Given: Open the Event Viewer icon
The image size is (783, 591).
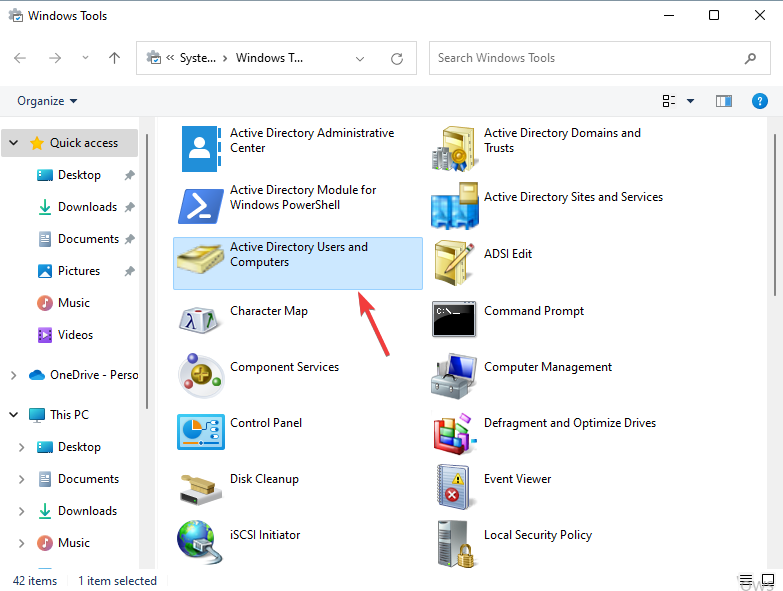Looking at the screenshot, I should [453, 487].
